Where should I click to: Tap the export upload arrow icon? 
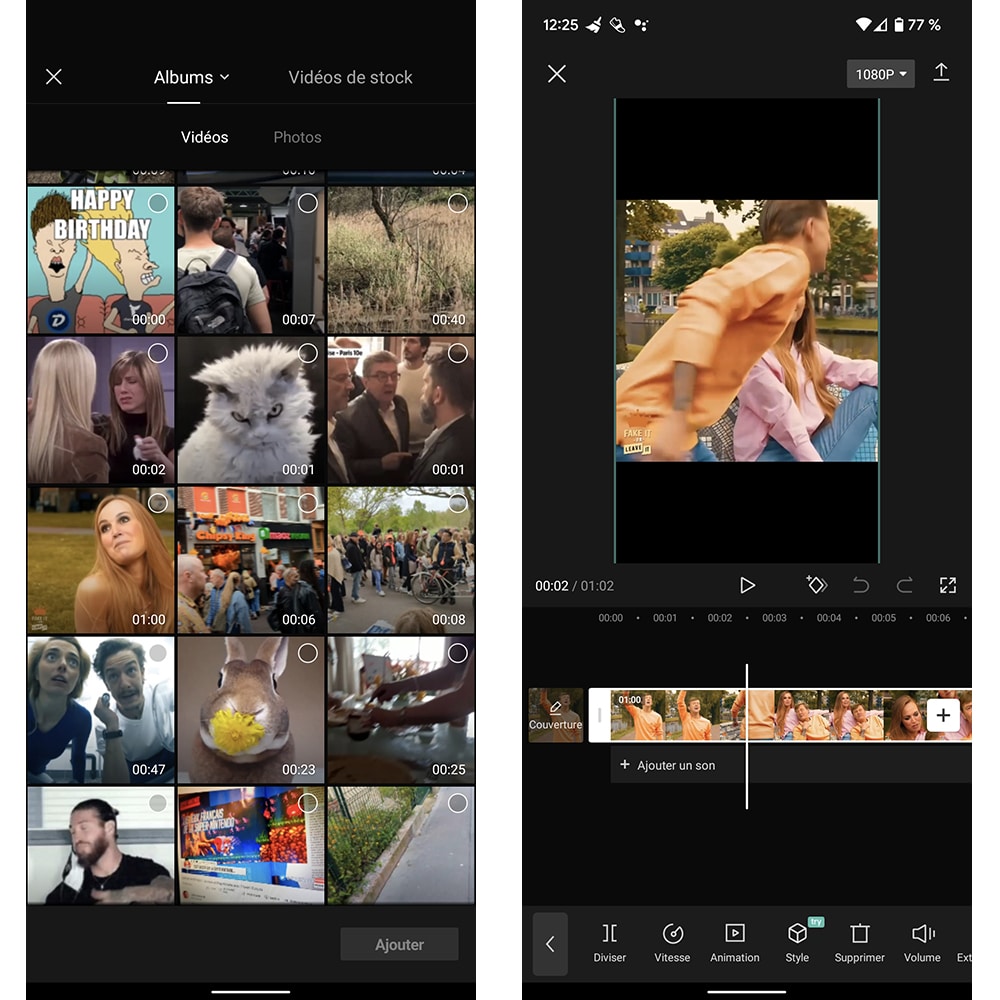[941, 73]
